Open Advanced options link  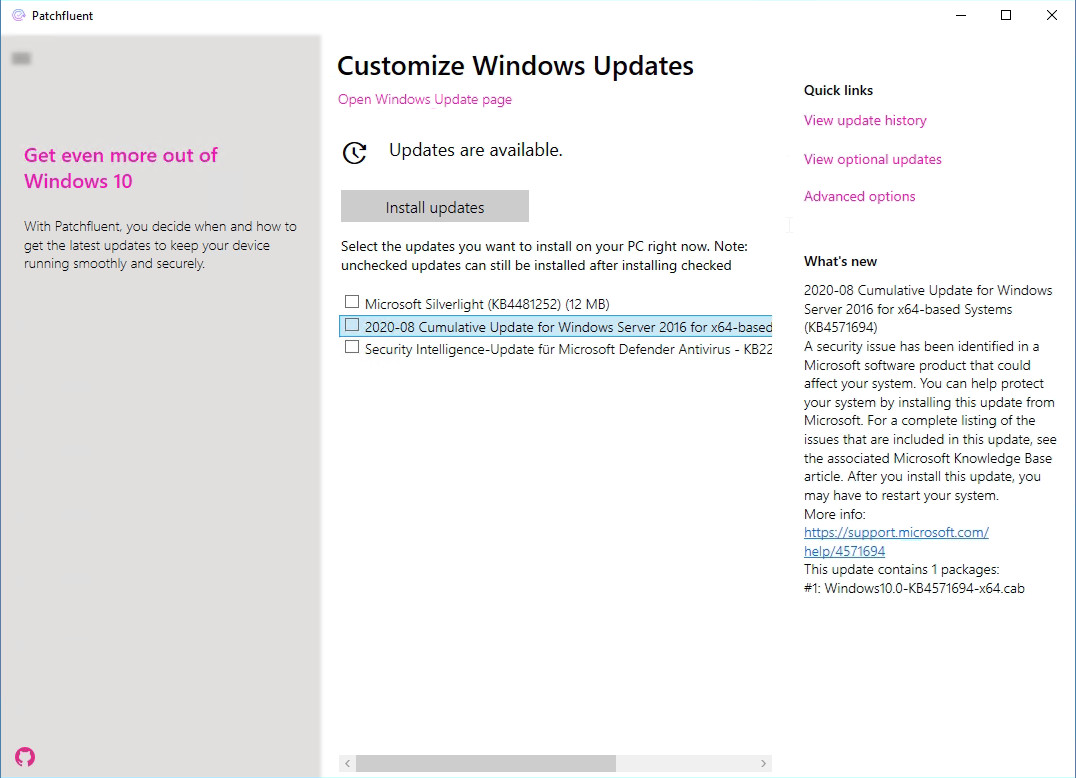860,196
